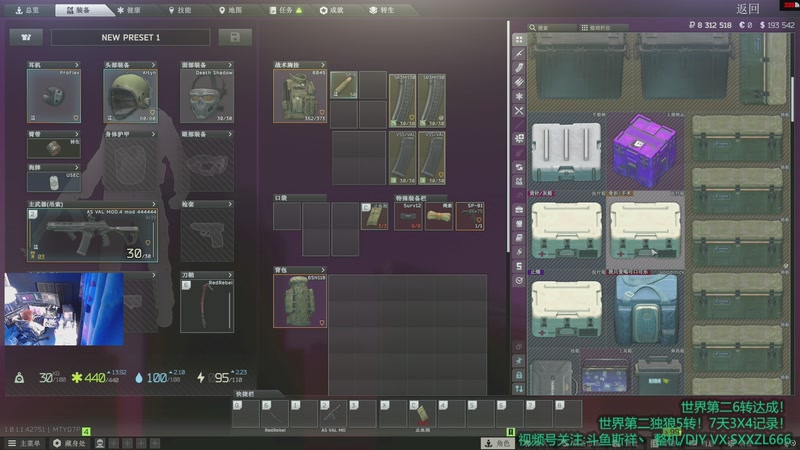The image size is (800, 450).
Task: Open the equipment presets list button
Action: coord(26,37)
